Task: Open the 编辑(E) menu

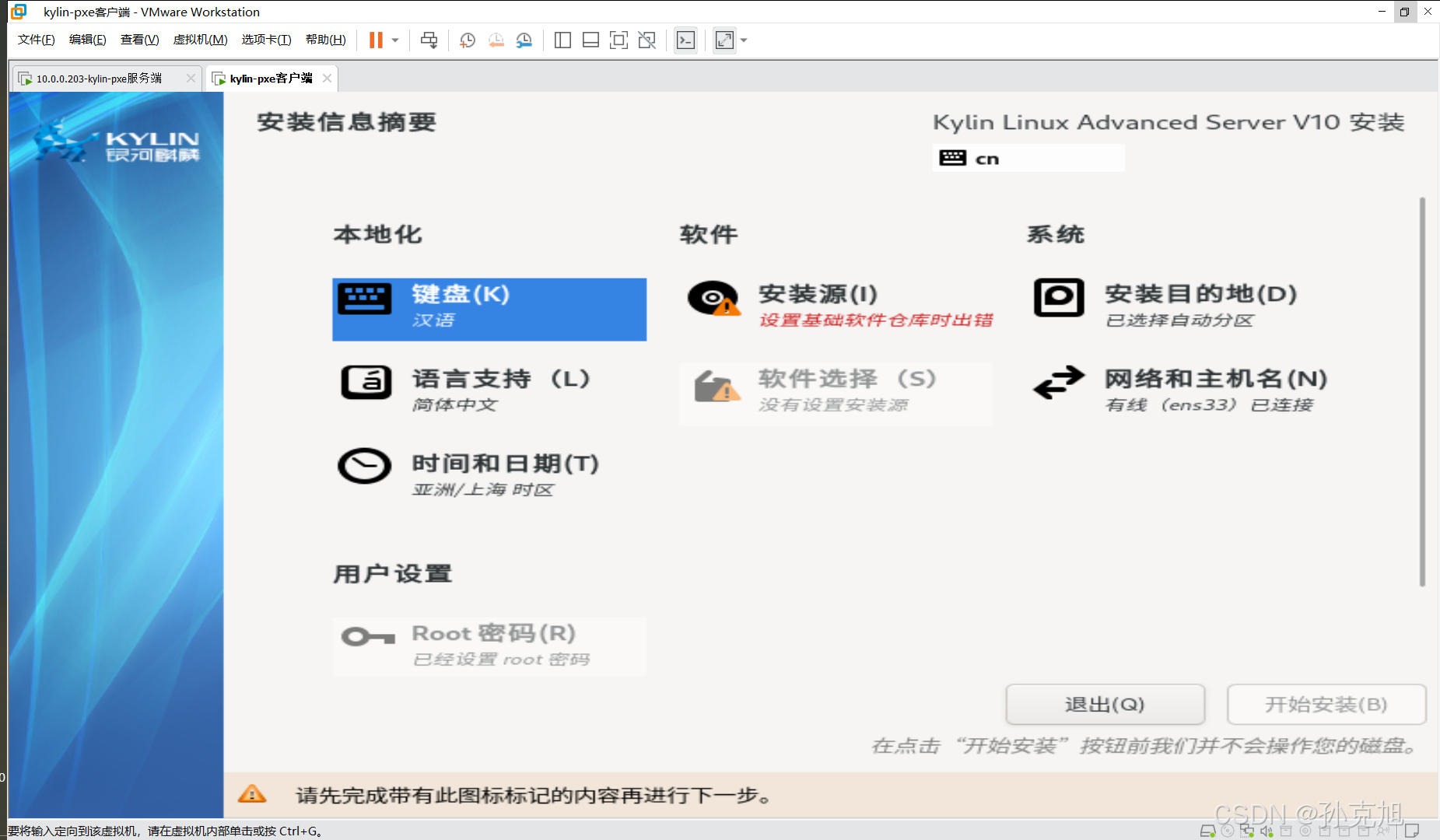Action: pos(87,40)
